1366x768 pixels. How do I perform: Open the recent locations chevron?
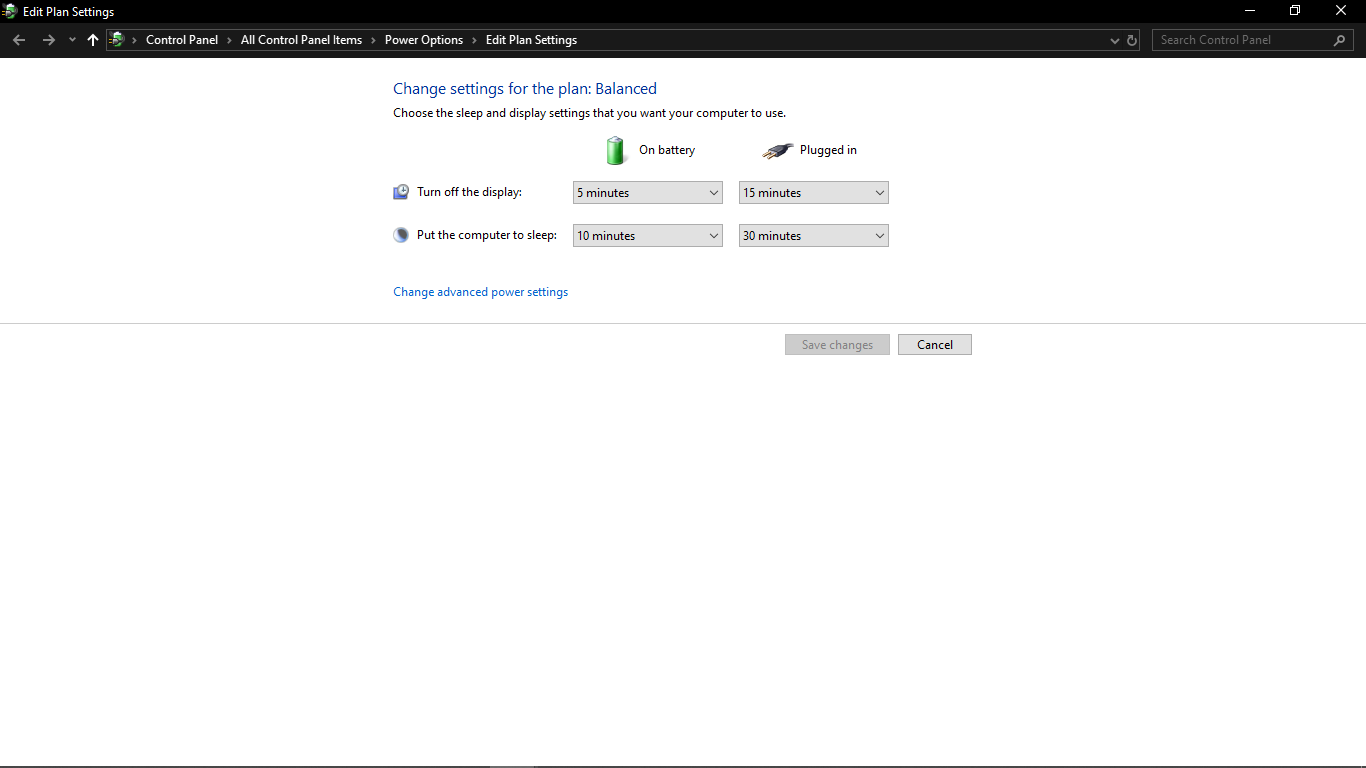[72, 40]
